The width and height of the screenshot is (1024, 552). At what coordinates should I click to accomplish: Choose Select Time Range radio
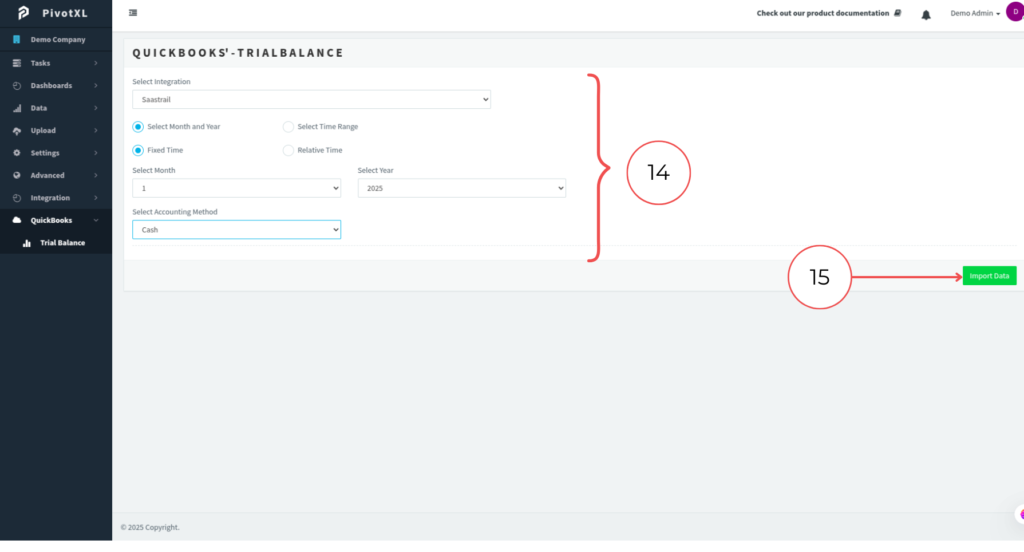288,127
